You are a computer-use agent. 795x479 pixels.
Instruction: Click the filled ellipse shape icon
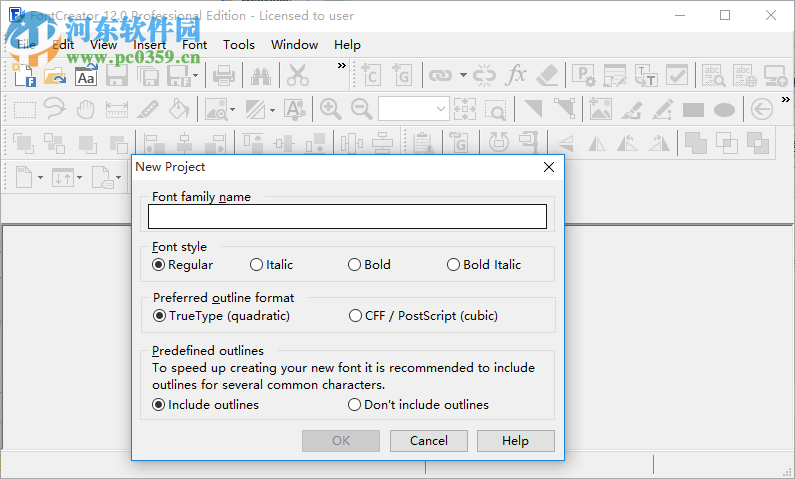(x=724, y=109)
